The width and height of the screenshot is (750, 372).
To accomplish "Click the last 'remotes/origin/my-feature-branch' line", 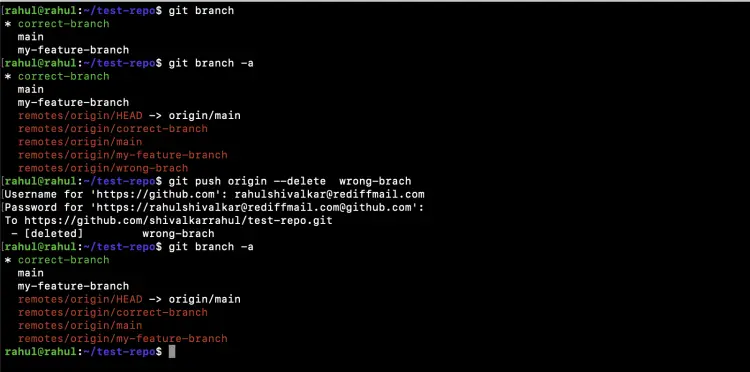I will click(x=122, y=338).
